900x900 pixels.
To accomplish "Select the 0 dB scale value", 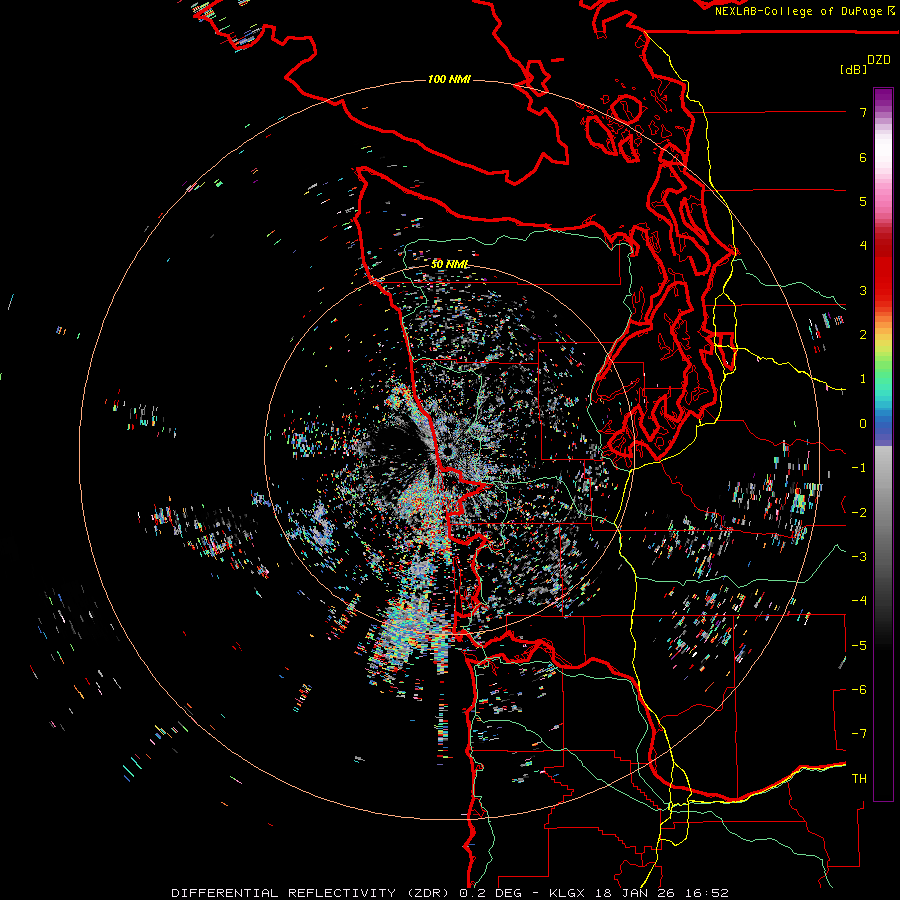I will coord(863,424).
